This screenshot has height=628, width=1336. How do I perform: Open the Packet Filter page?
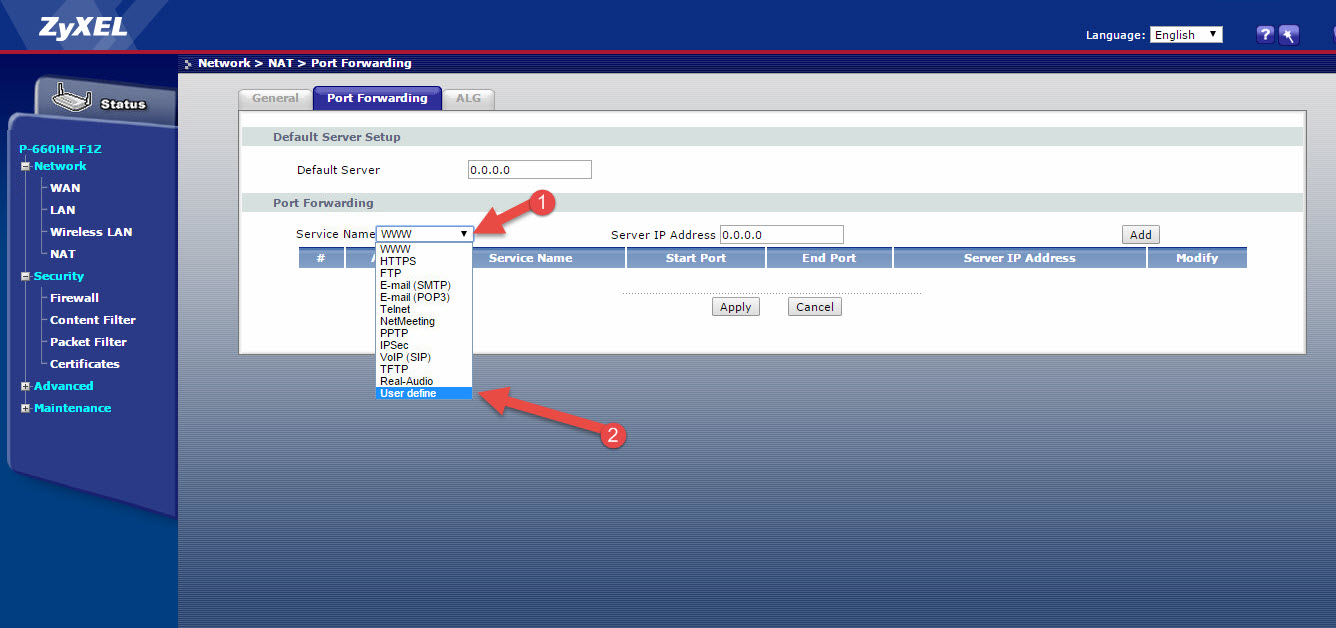(x=89, y=342)
